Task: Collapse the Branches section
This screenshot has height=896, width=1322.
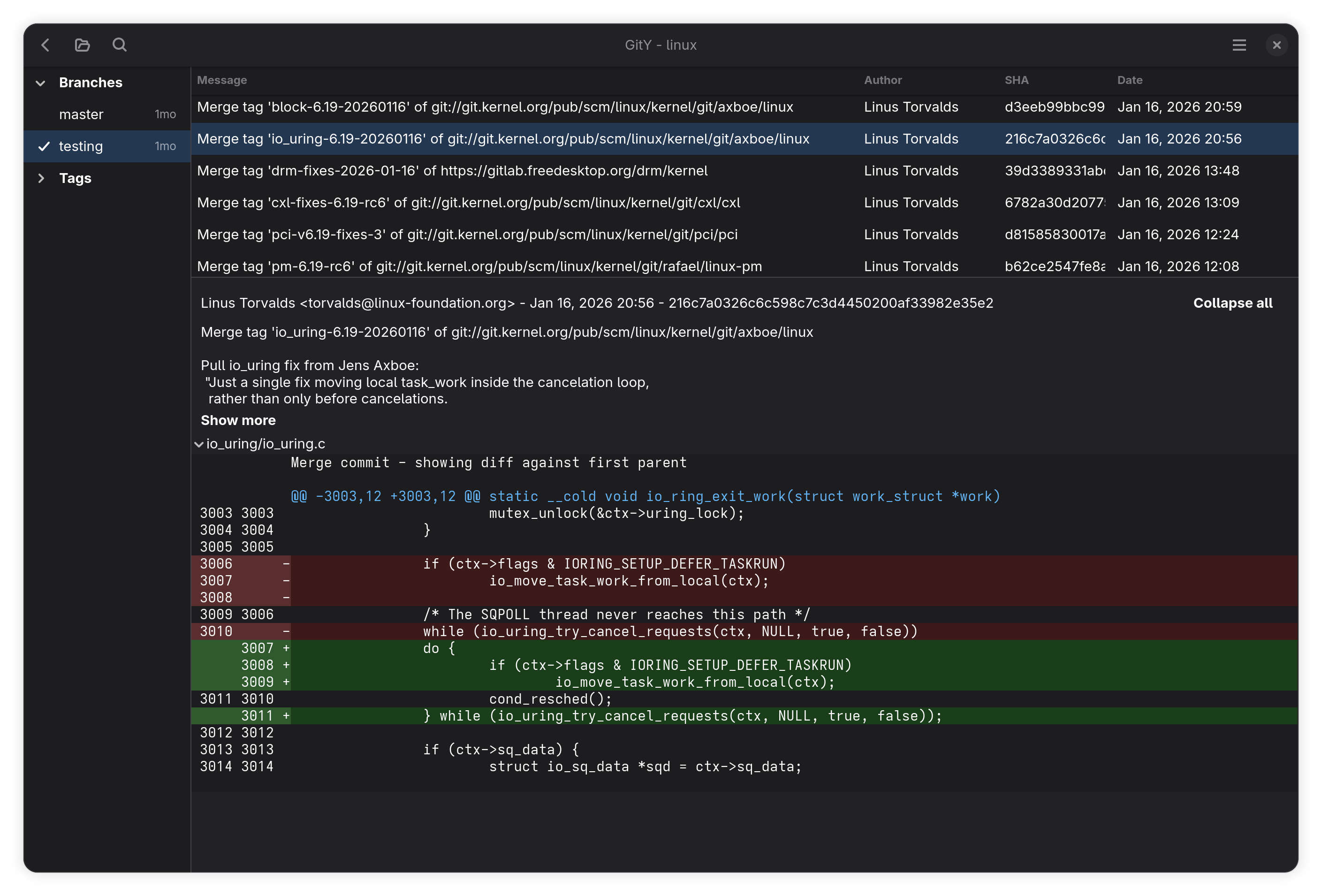Action: (x=40, y=83)
